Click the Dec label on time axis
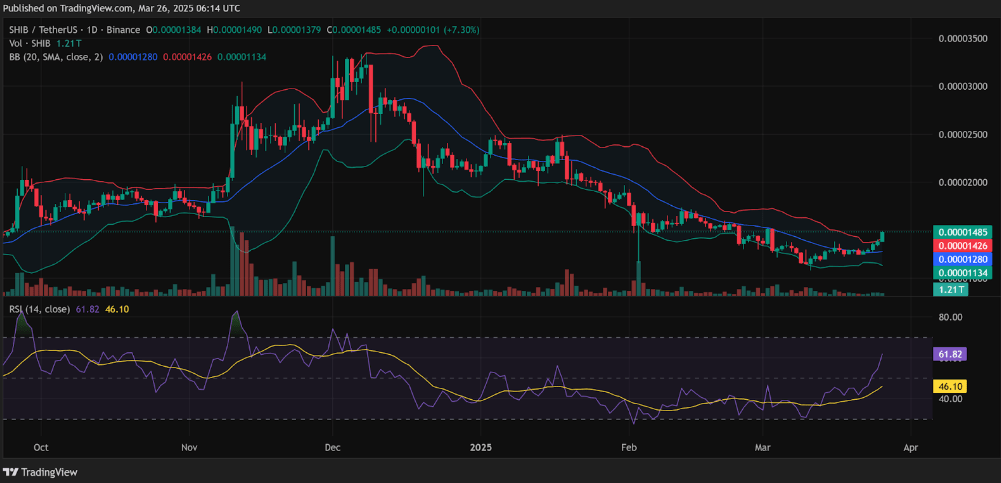This screenshot has width=1001, height=483. [333, 449]
